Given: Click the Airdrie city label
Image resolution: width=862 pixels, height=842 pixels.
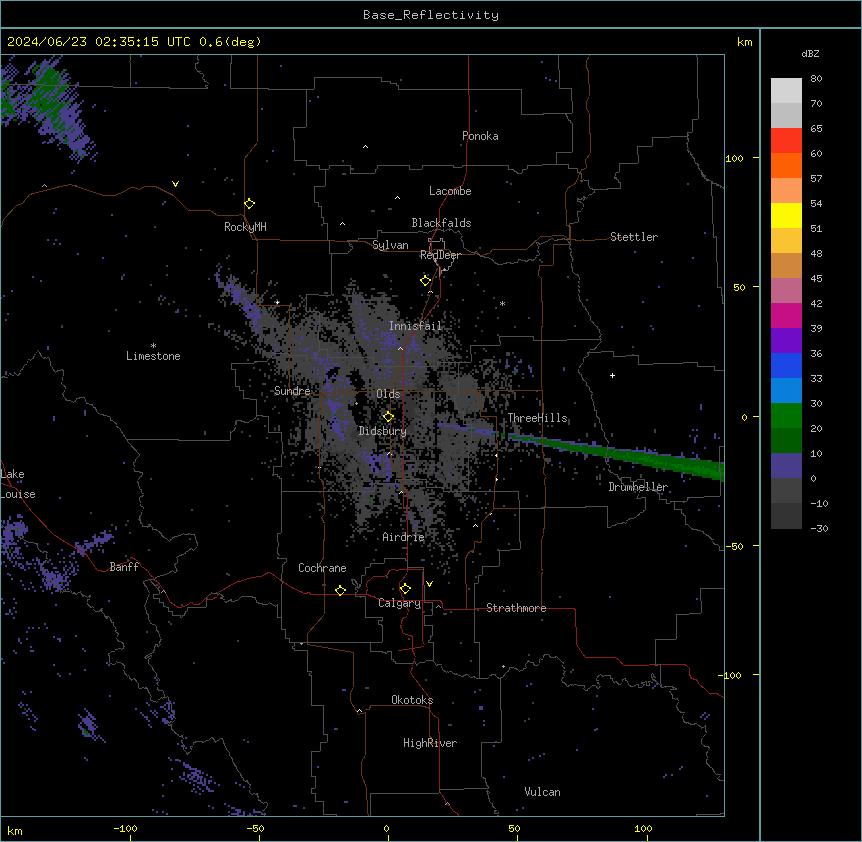Looking at the screenshot, I should (404, 537).
